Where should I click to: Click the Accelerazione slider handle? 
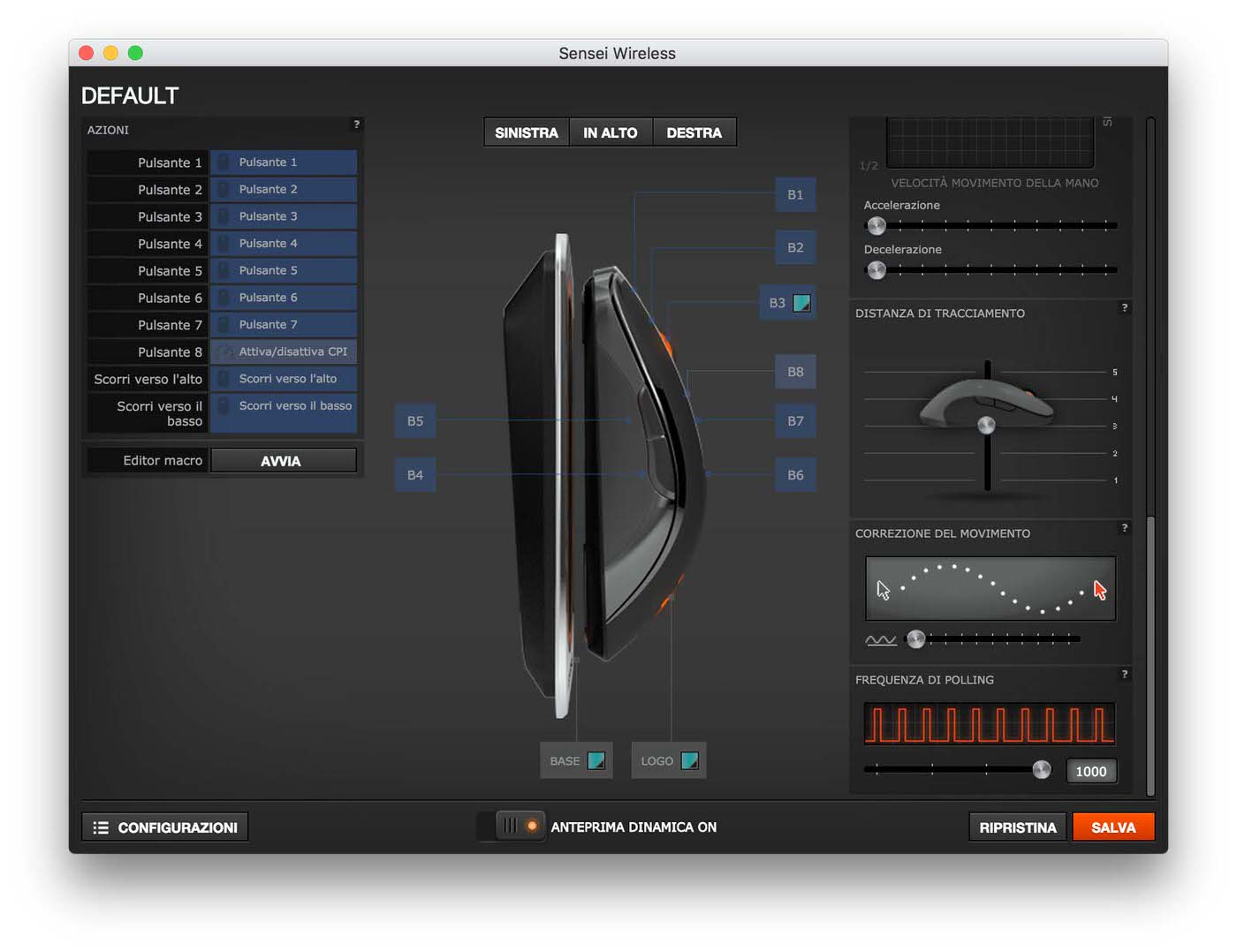coord(877,225)
